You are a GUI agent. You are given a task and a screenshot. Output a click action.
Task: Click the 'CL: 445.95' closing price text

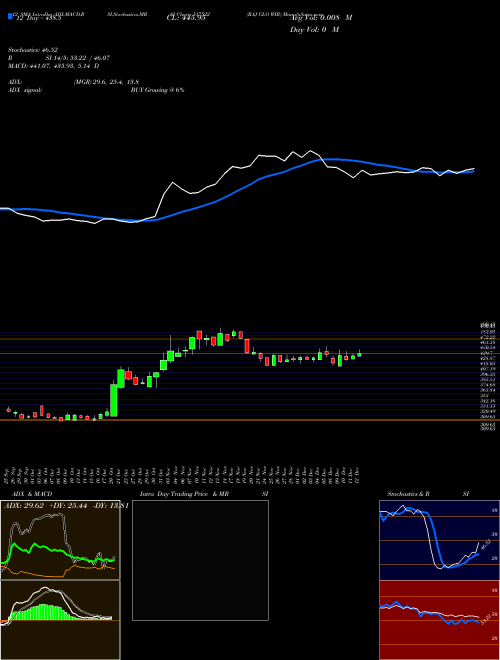pos(186,18)
